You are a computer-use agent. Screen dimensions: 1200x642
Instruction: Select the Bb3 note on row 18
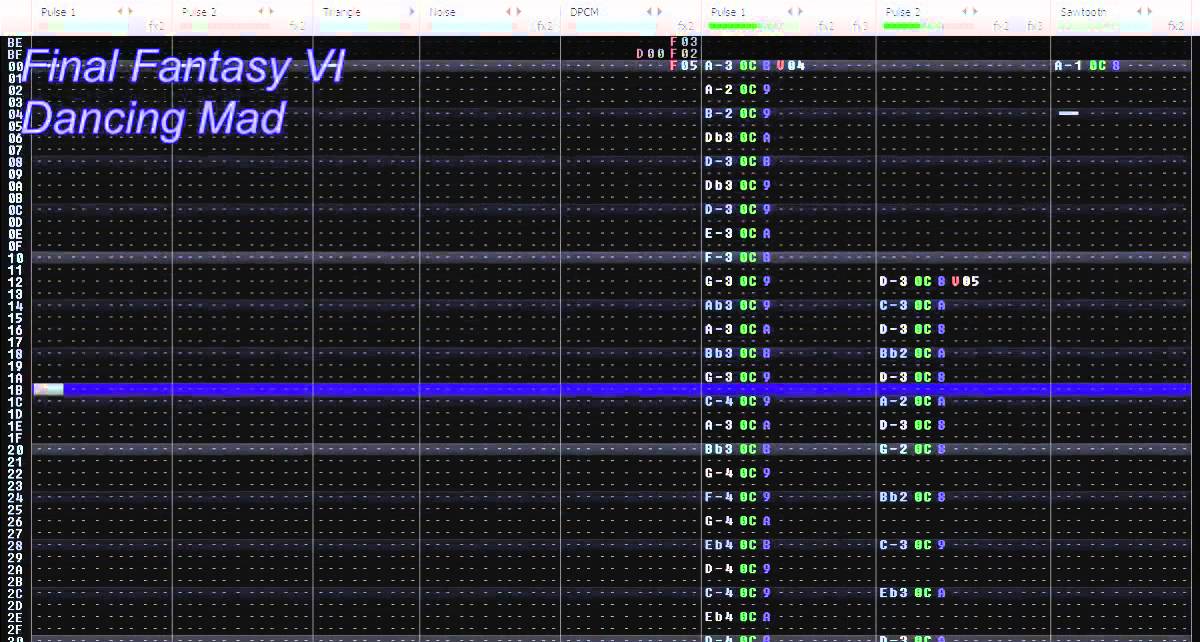click(x=719, y=353)
